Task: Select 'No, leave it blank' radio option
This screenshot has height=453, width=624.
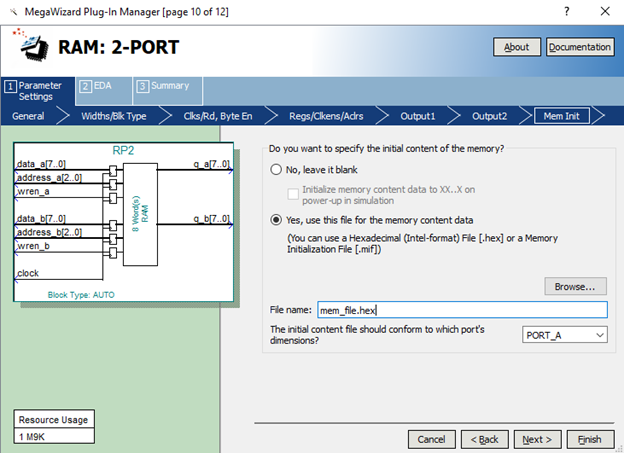Action: 276,170
